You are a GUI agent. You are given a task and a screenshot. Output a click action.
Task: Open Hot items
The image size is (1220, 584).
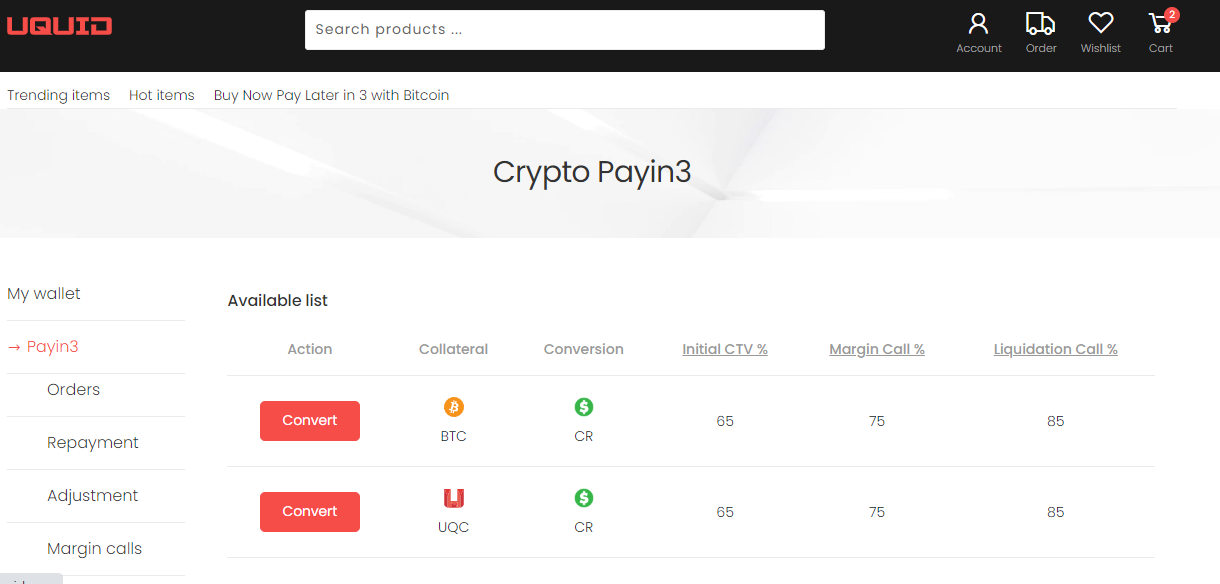(x=162, y=95)
